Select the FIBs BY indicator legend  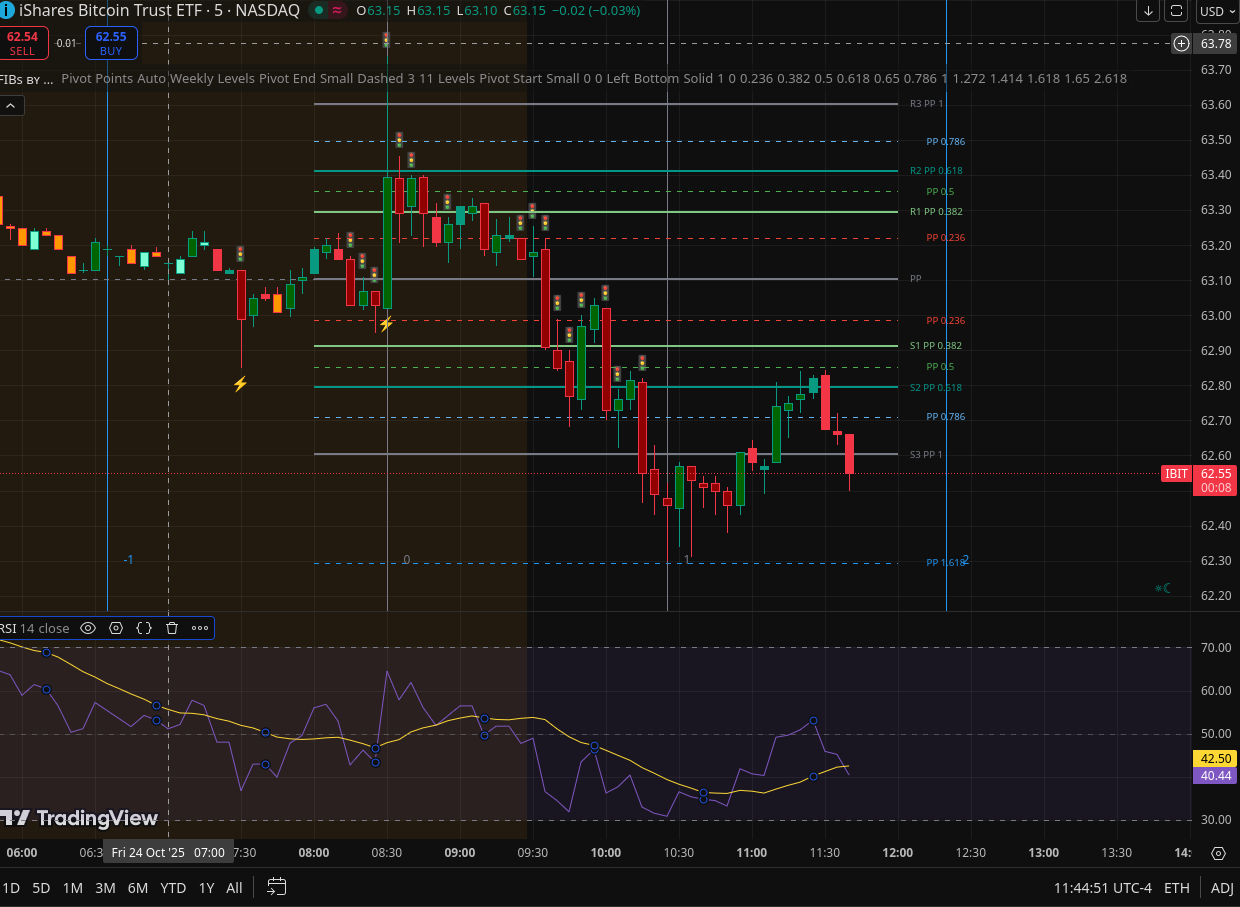point(26,79)
